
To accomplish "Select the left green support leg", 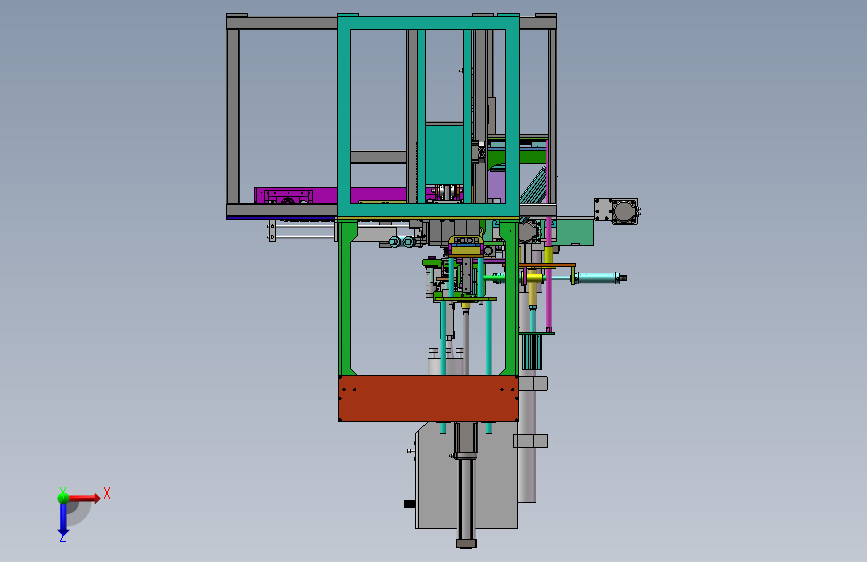I will pos(346,299).
